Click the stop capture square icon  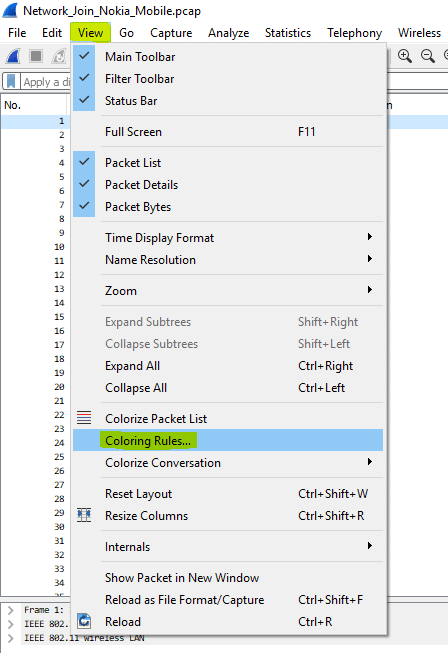point(36,56)
